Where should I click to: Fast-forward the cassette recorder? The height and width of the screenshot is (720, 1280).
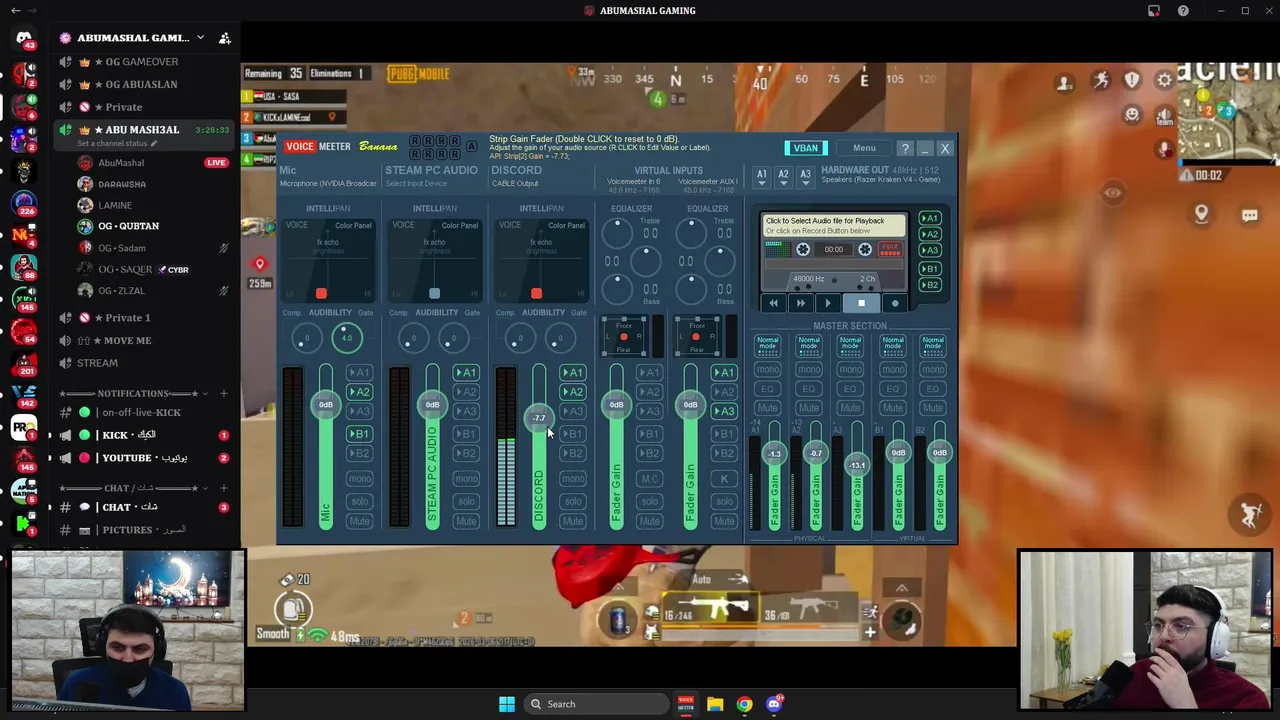click(x=800, y=303)
